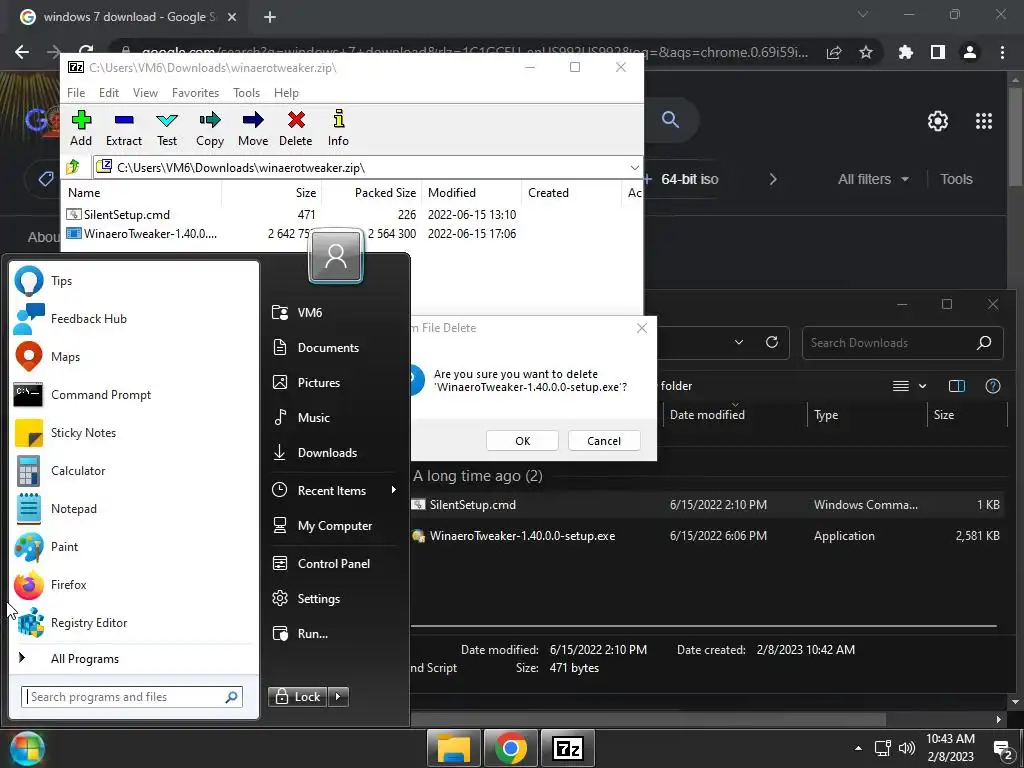Show more Google filter chips arrow
Screen dimensions: 1024x768
click(773, 179)
